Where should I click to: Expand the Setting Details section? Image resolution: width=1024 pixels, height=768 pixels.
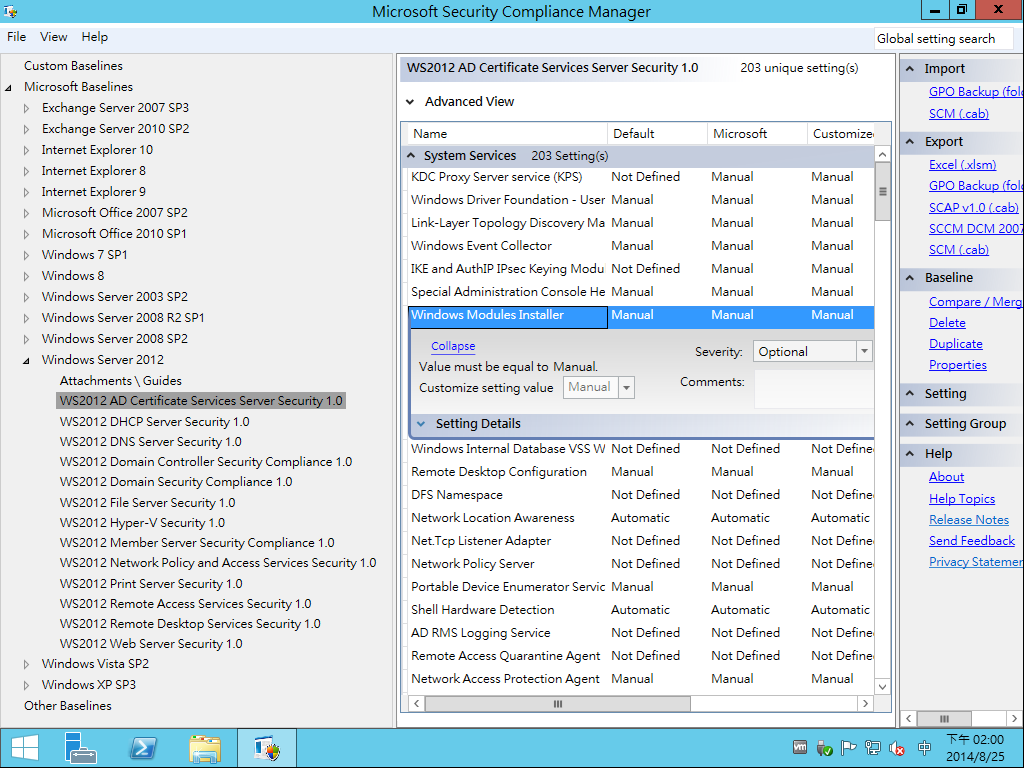tap(421, 424)
